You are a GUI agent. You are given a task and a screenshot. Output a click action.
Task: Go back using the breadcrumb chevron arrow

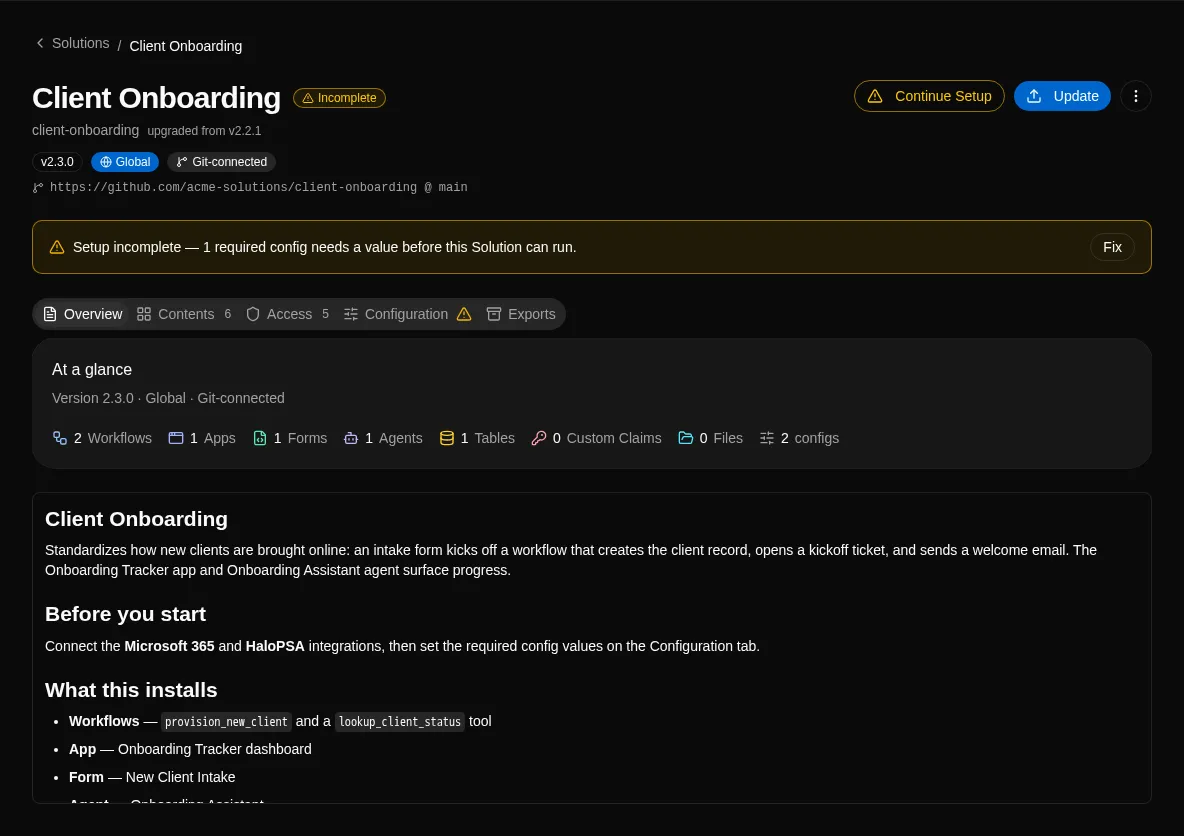[40, 43]
